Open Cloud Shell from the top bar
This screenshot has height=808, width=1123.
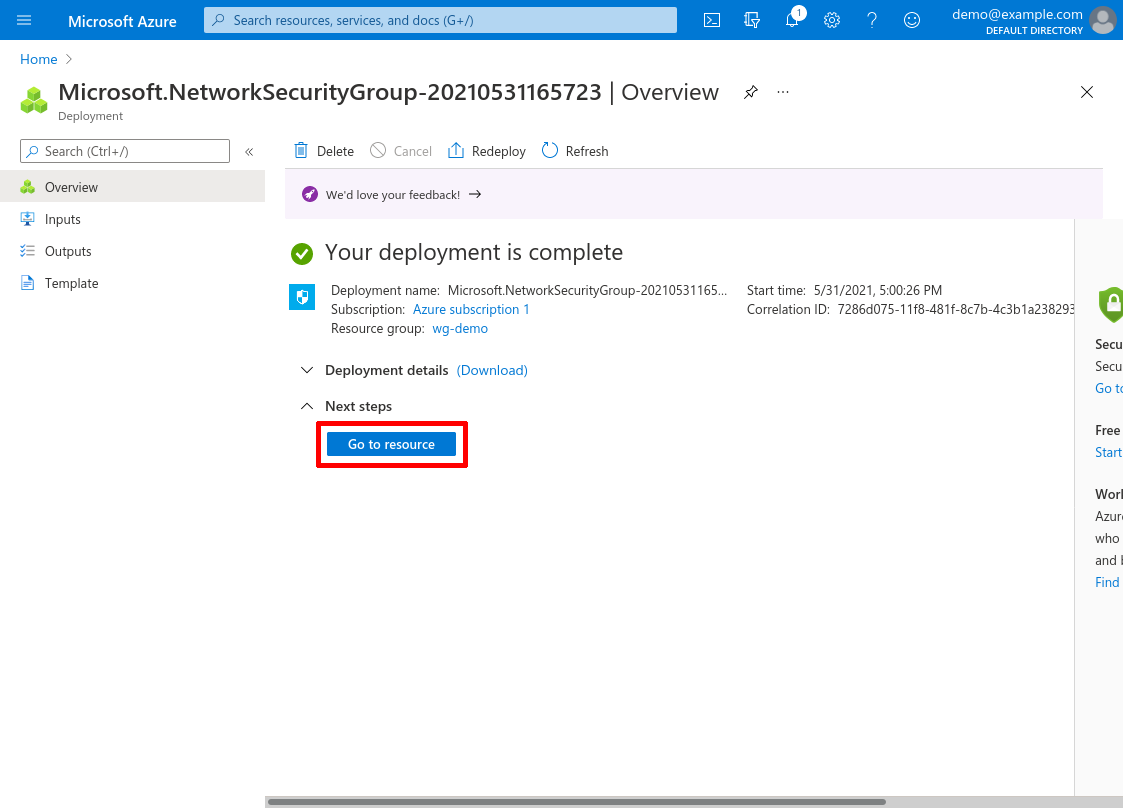pos(712,20)
